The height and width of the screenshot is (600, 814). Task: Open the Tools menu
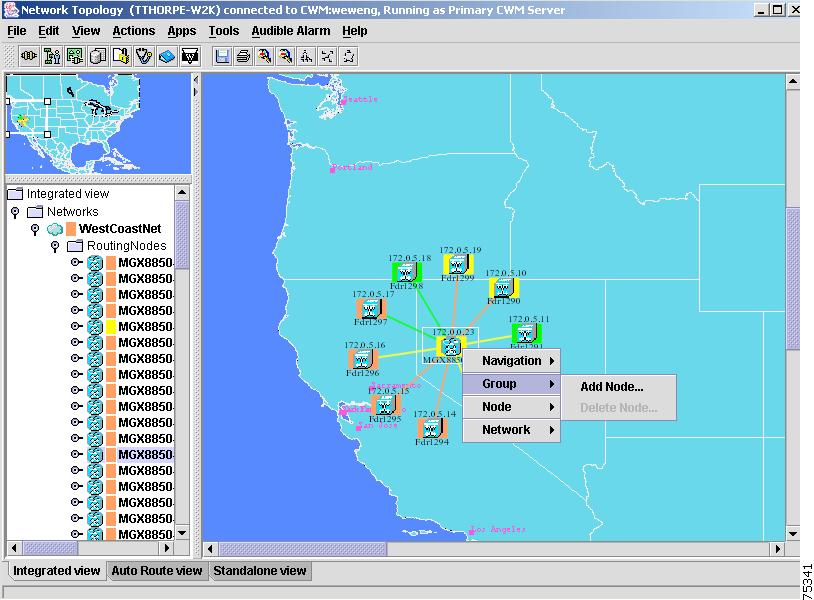[224, 31]
